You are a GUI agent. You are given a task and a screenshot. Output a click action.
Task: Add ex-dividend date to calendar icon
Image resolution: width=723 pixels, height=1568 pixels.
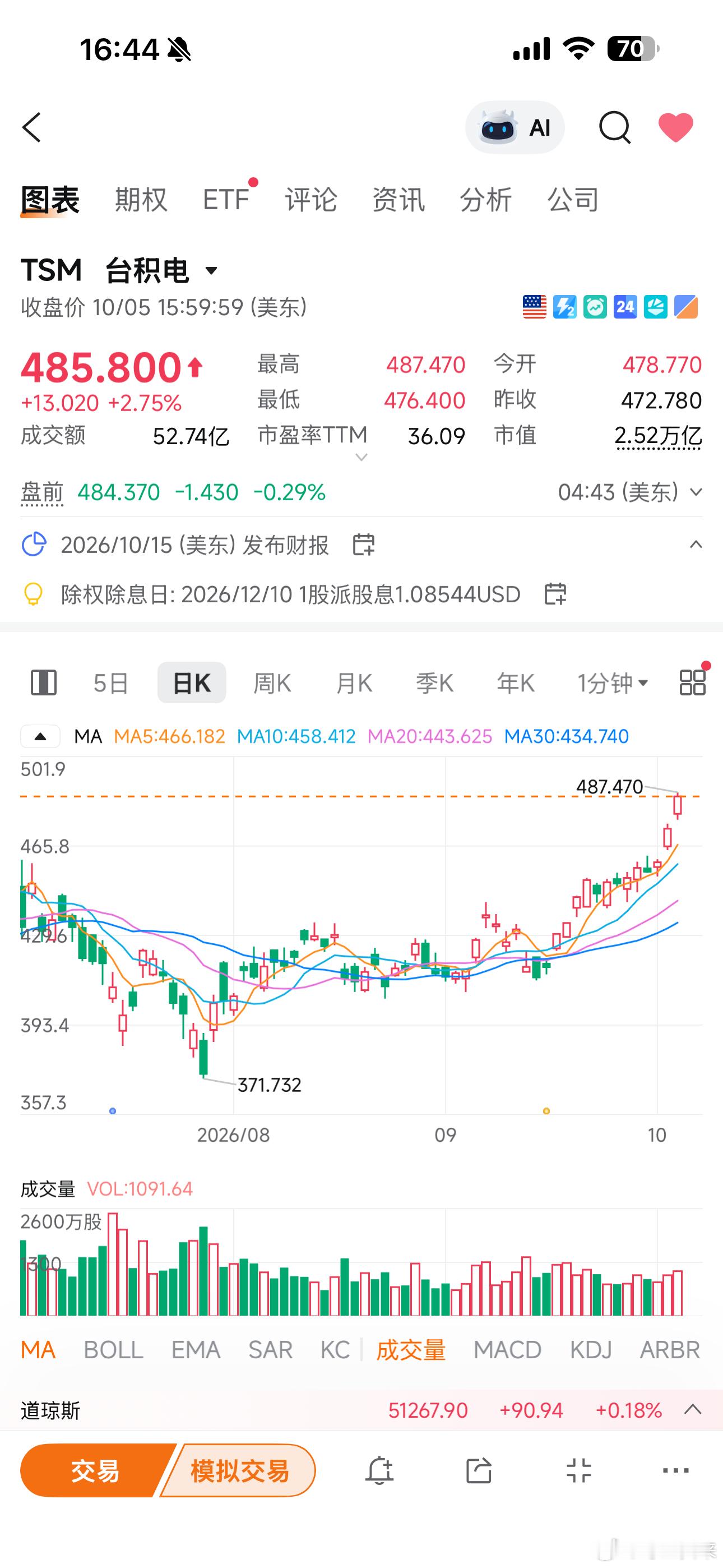pyautogui.click(x=555, y=593)
